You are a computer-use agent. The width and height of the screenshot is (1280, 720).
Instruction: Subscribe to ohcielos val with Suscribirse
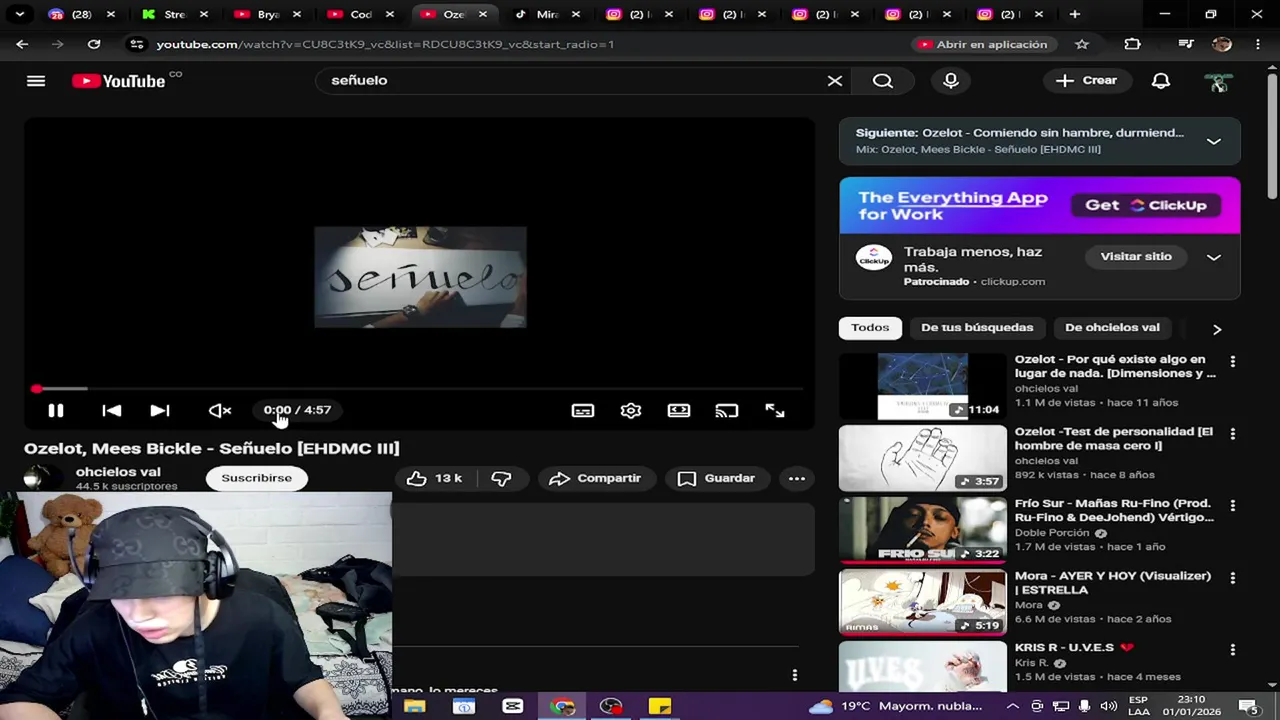(257, 478)
